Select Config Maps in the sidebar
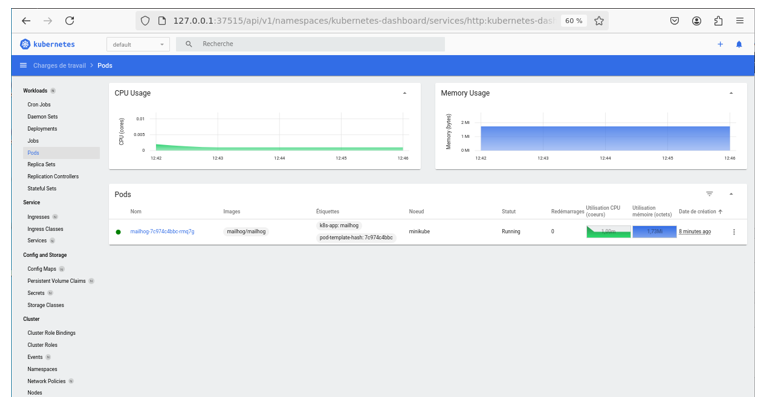 point(42,269)
